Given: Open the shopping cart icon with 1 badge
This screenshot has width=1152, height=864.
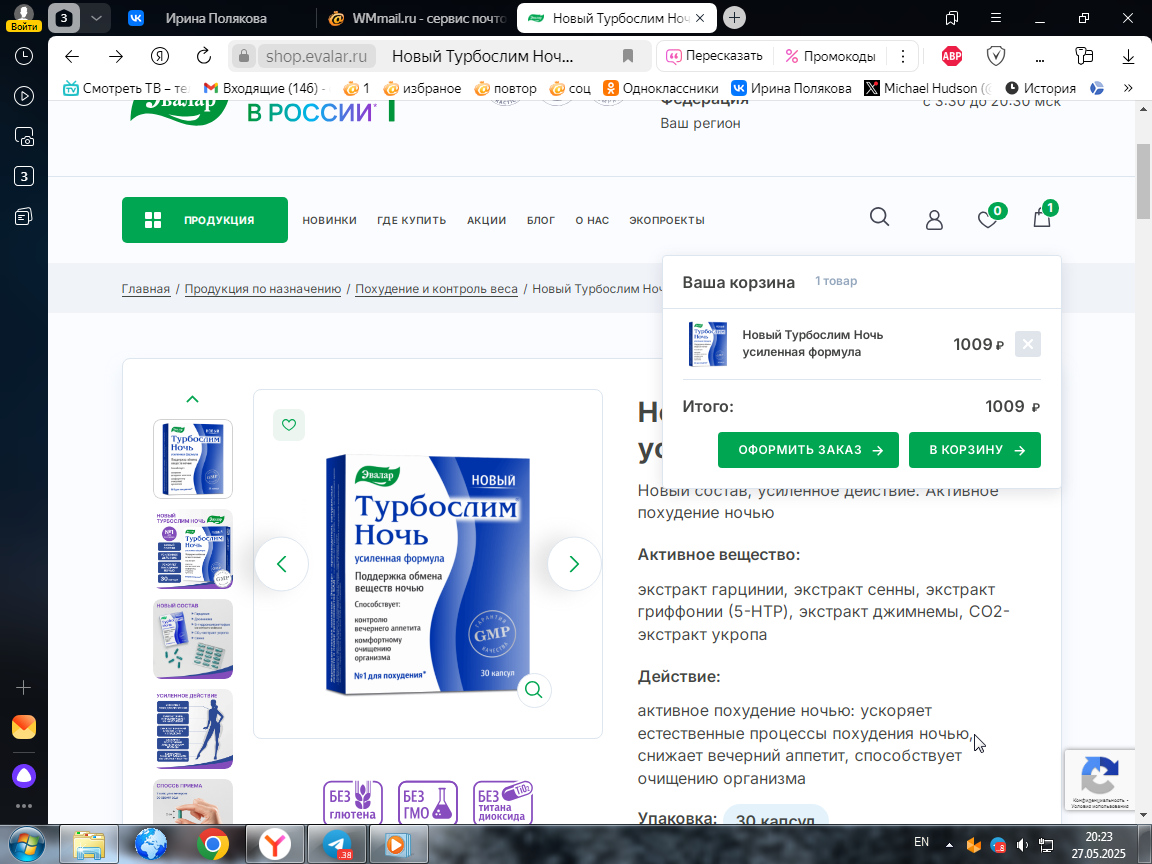Looking at the screenshot, I should click(1043, 216).
